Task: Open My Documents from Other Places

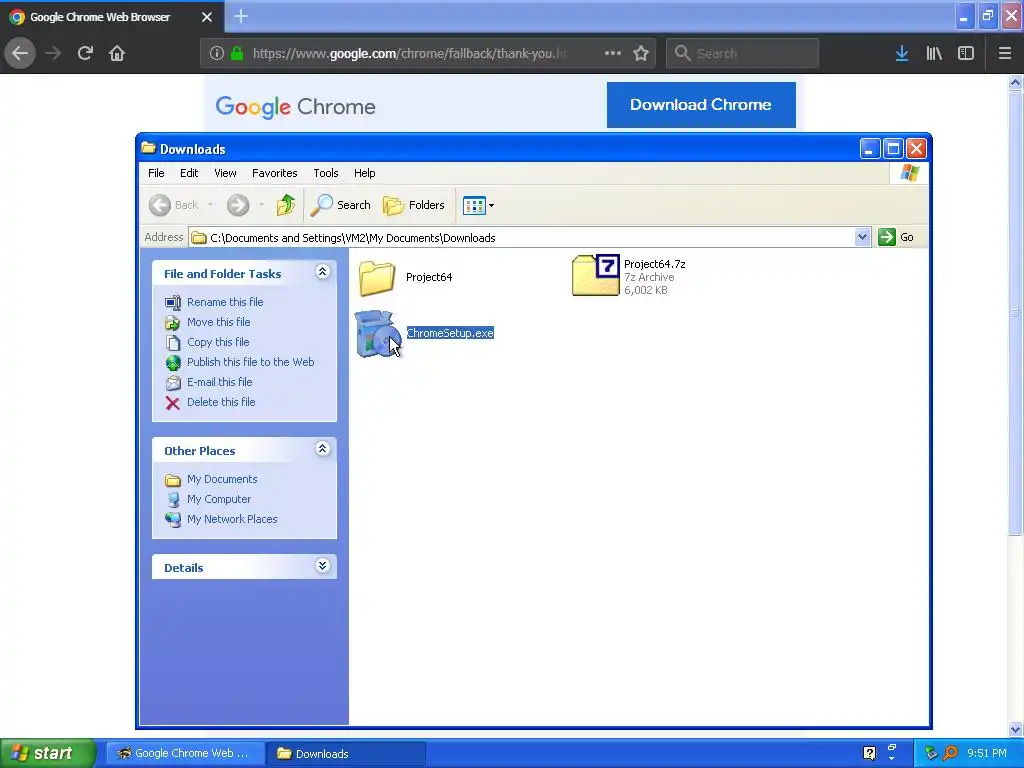Action: (222, 479)
